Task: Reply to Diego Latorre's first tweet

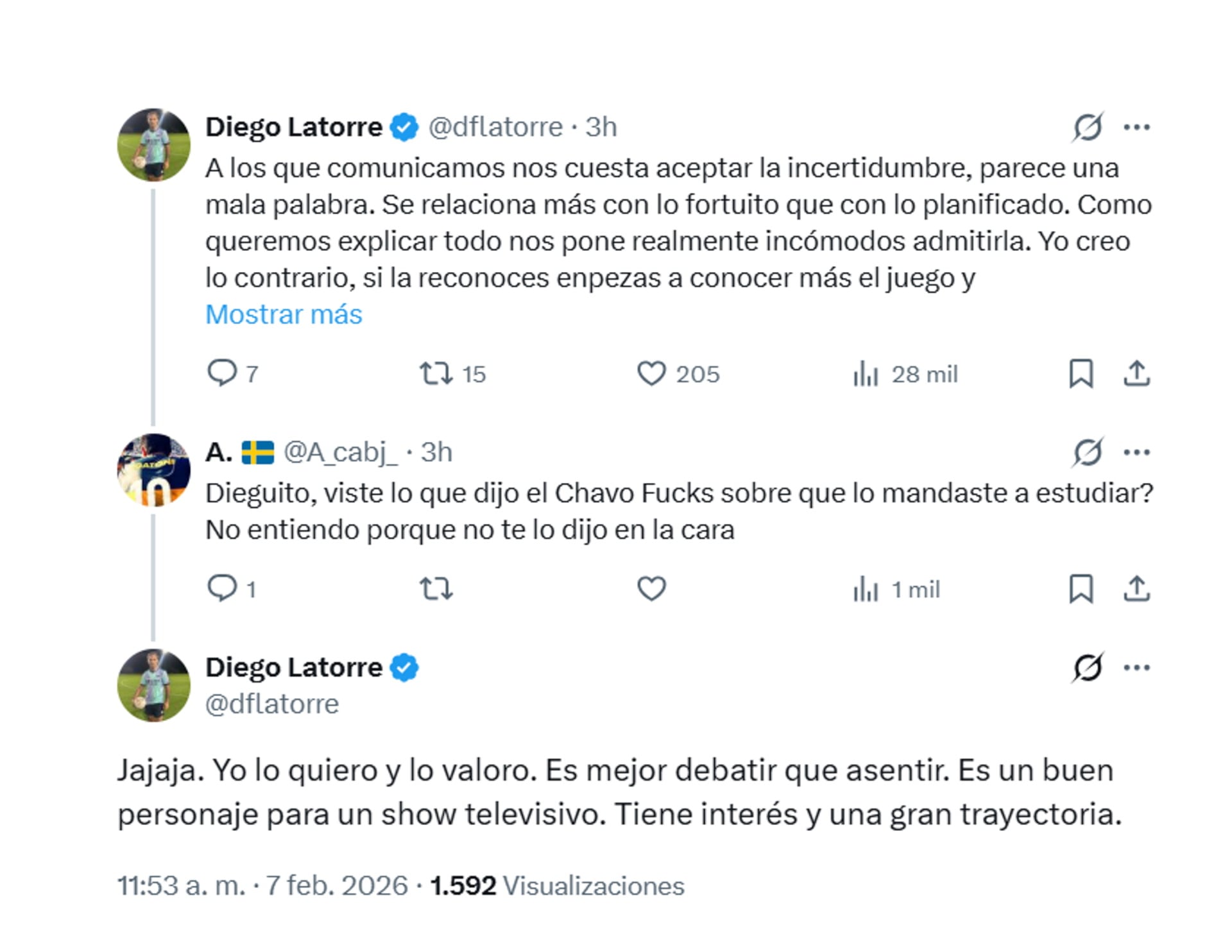Action: click(x=222, y=373)
